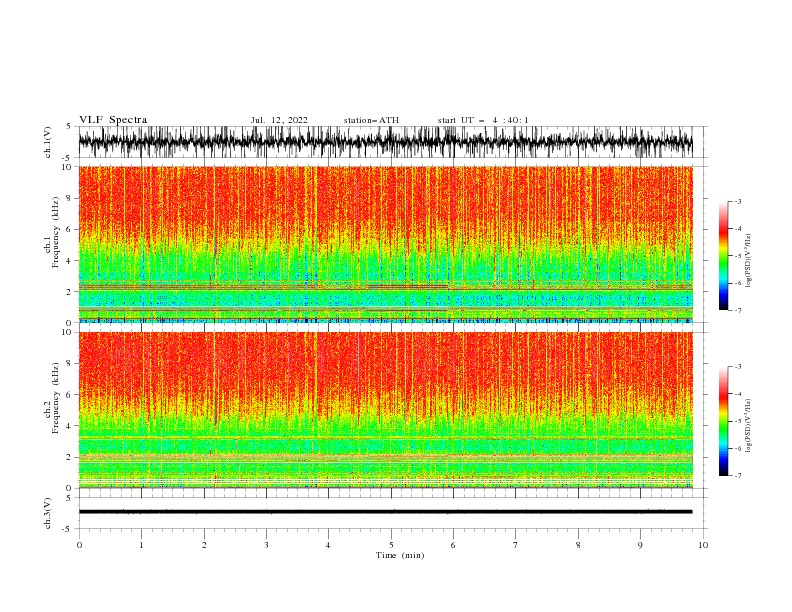Click the ch.3 flat black voltage trace
The width and height of the screenshot is (792, 612).
click(385, 512)
